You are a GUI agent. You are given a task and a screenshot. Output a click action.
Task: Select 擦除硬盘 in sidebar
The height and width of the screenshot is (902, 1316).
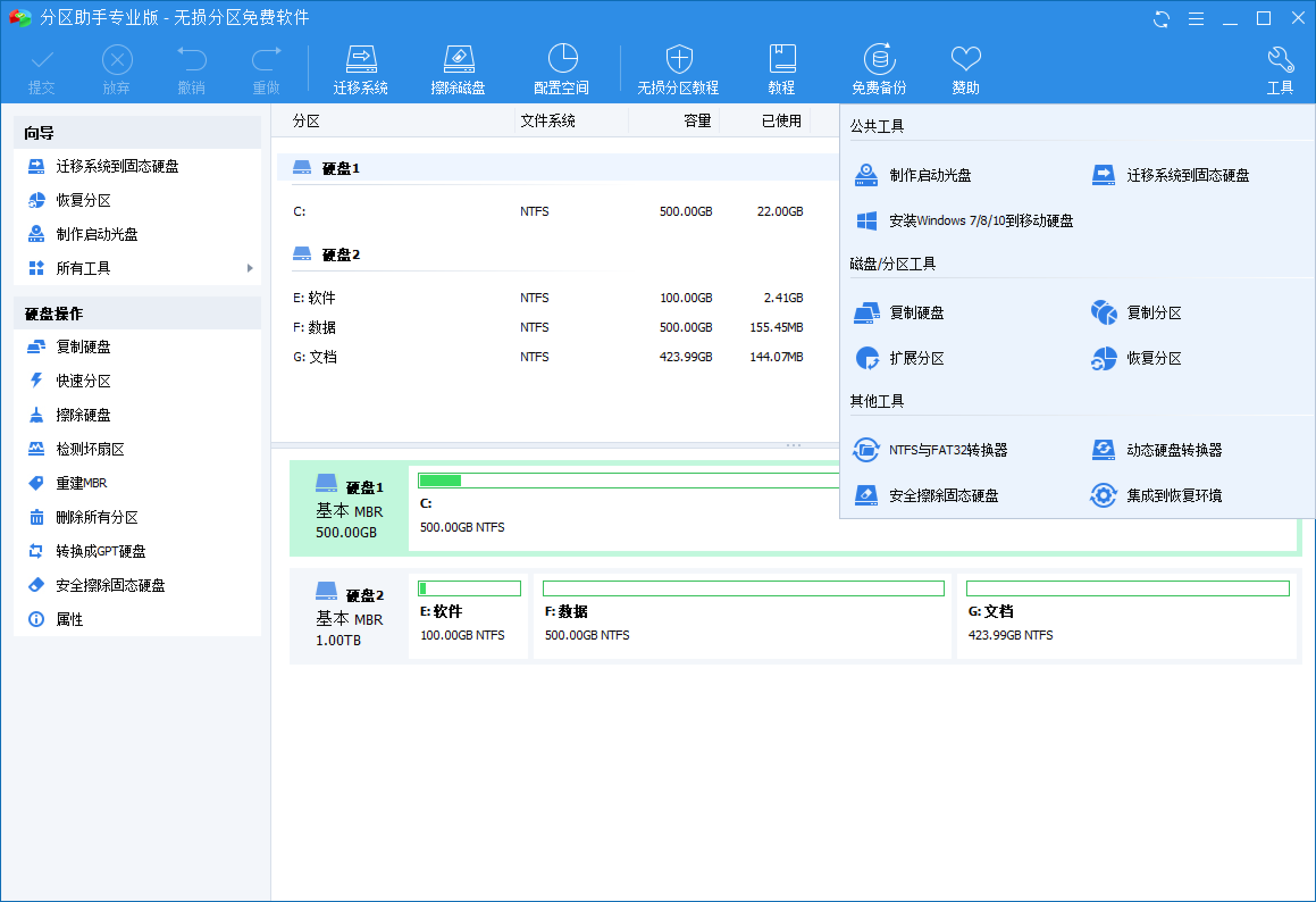[x=137, y=415]
